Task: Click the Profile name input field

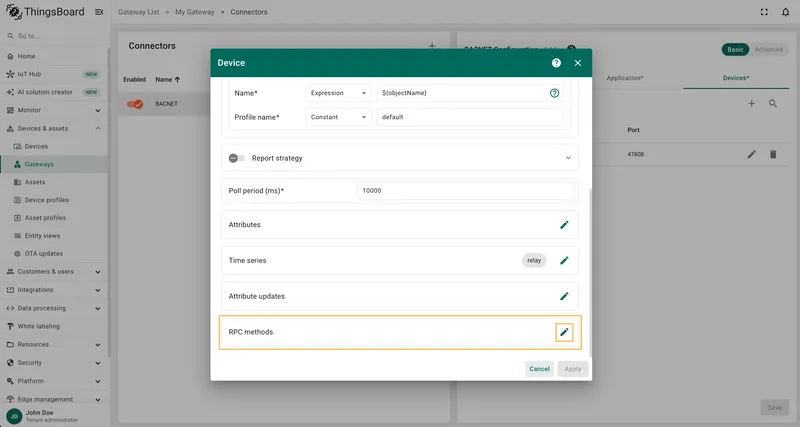Action: pos(470,117)
